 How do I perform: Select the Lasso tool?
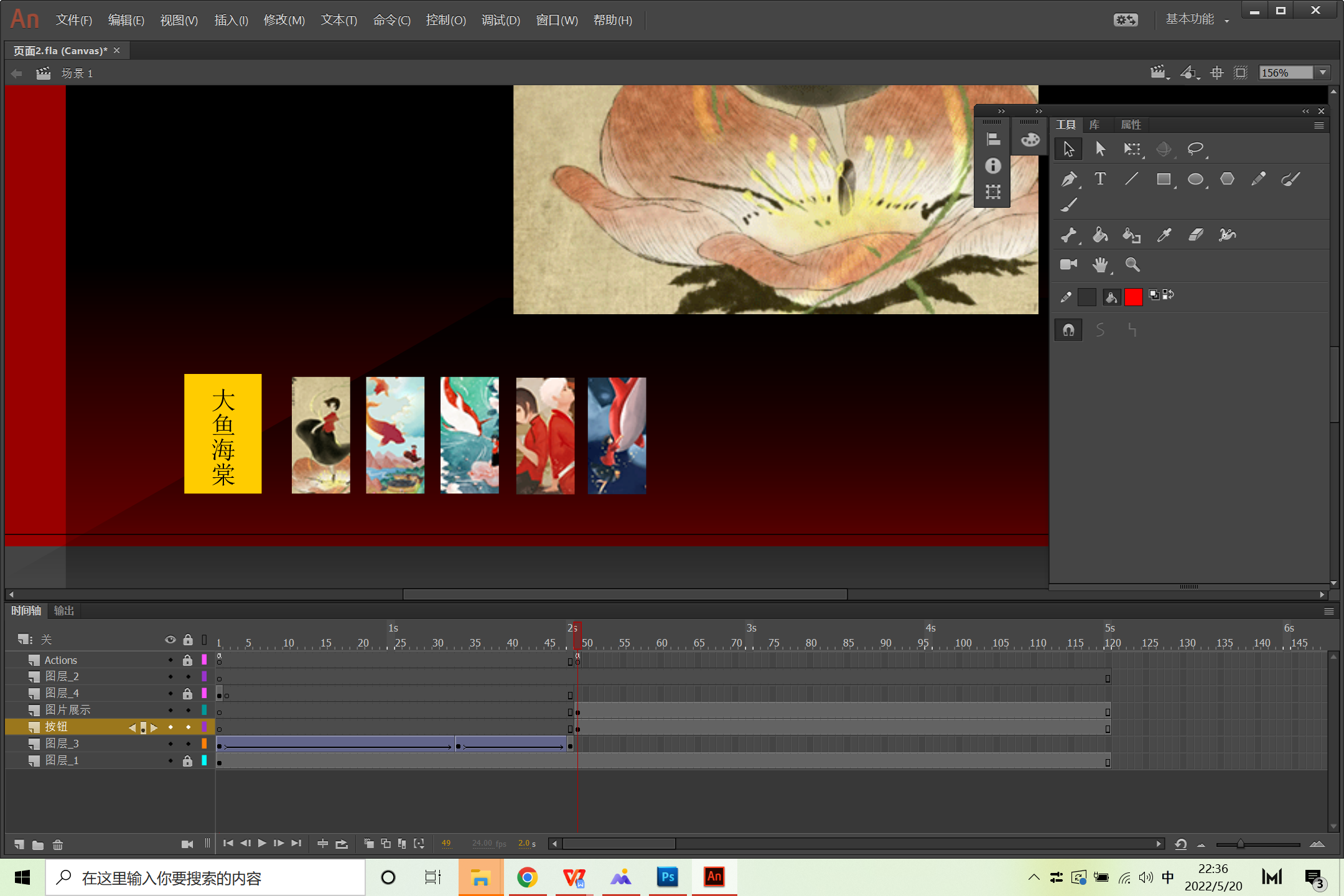coord(1195,149)
